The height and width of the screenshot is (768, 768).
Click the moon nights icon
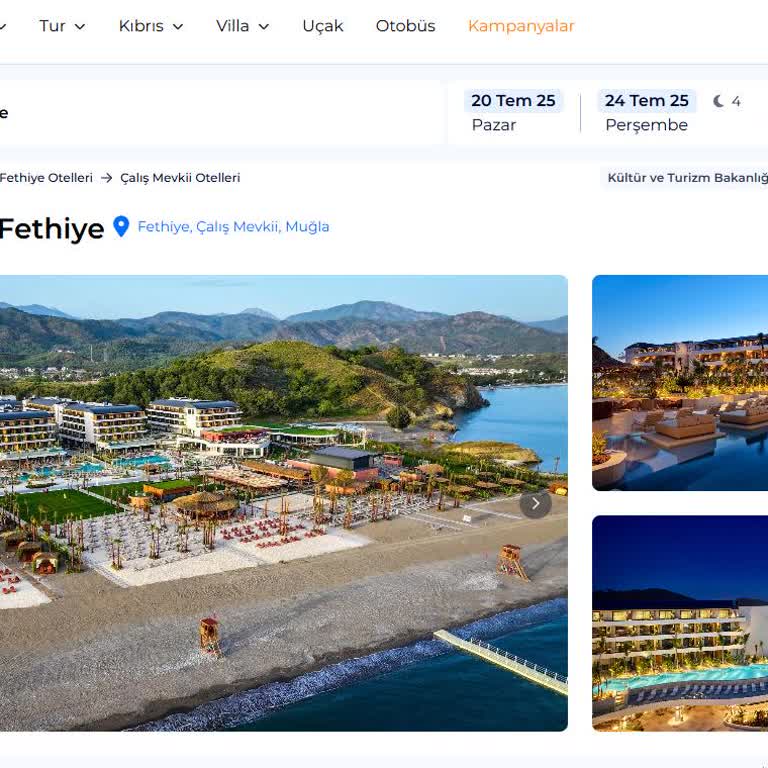pyautogui.click(x=719, y=101)
